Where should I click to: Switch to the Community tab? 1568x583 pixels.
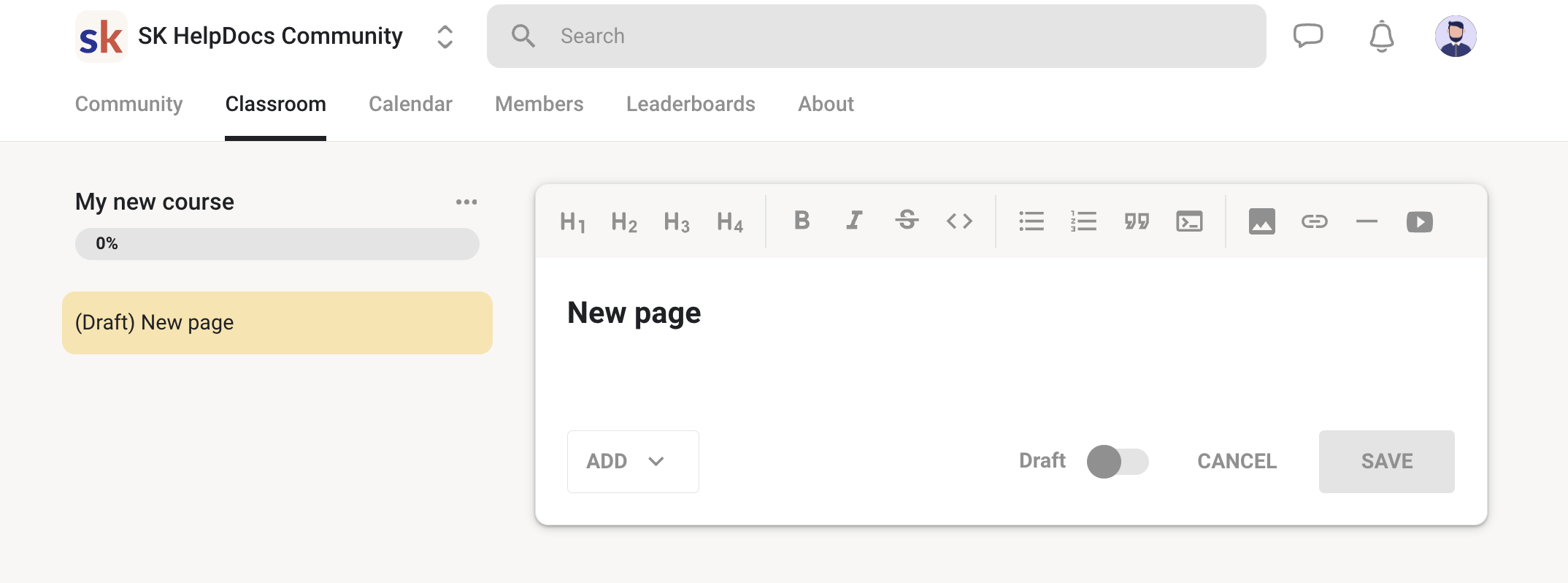(128, 104)
